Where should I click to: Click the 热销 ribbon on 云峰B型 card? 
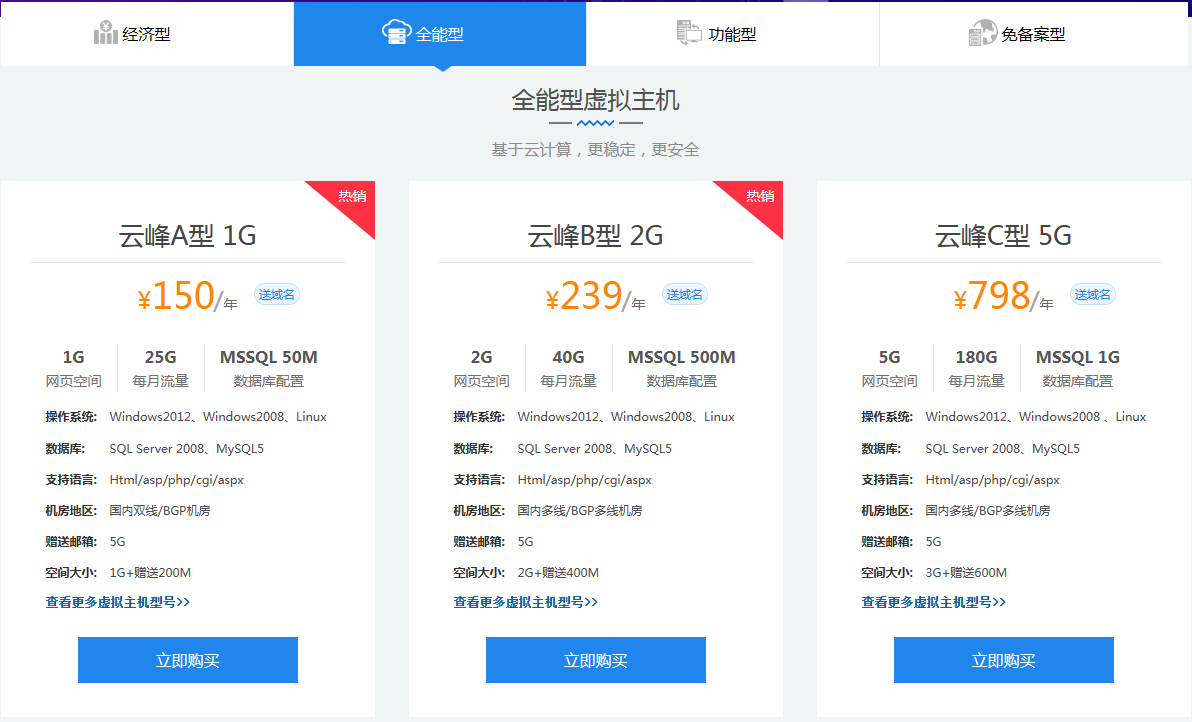coord(758,198)
